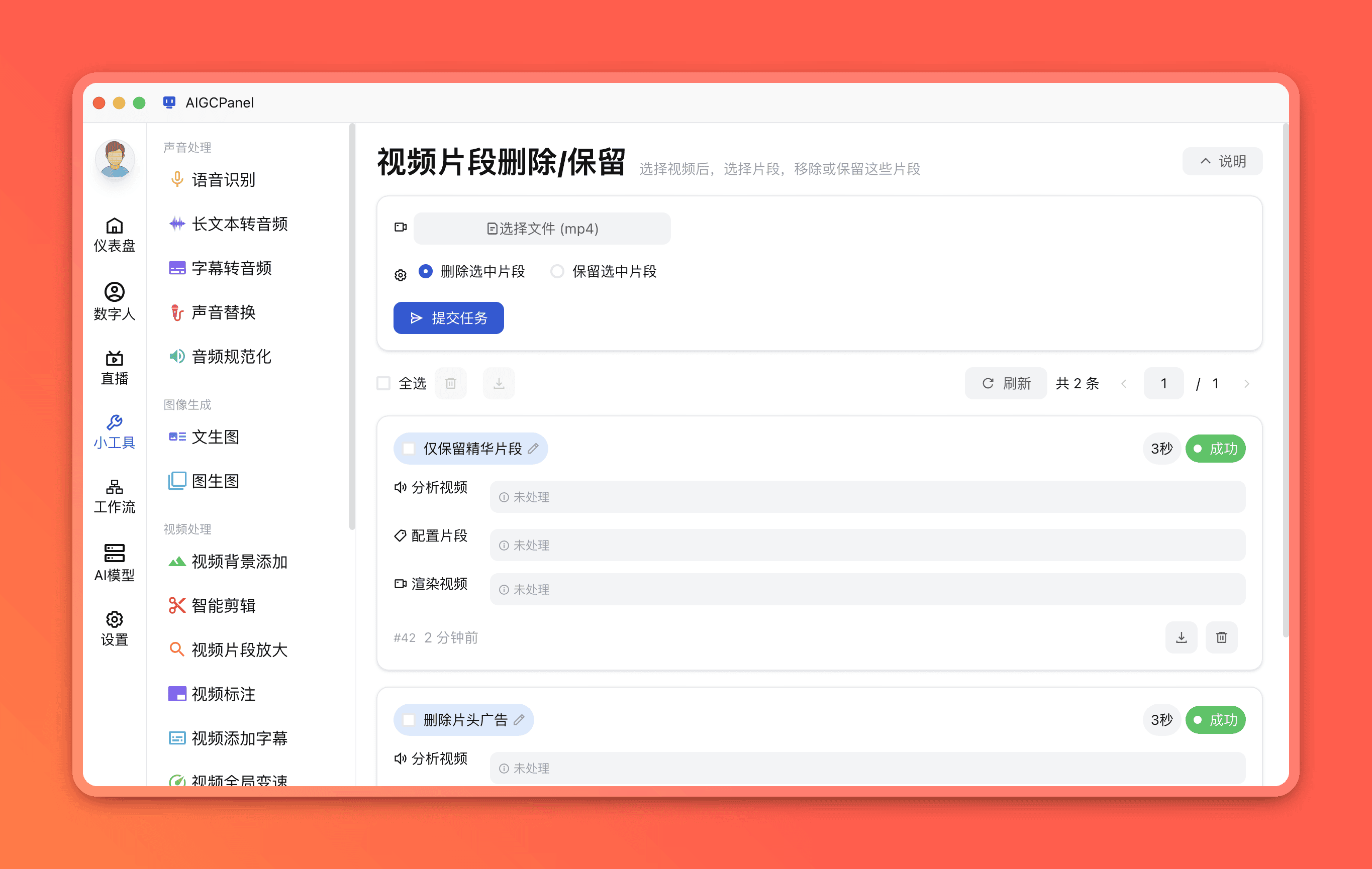This screenshot has width=1372, height=869.
Task: Click the 选择文件 (mp4) file picker
Action: 542,229
